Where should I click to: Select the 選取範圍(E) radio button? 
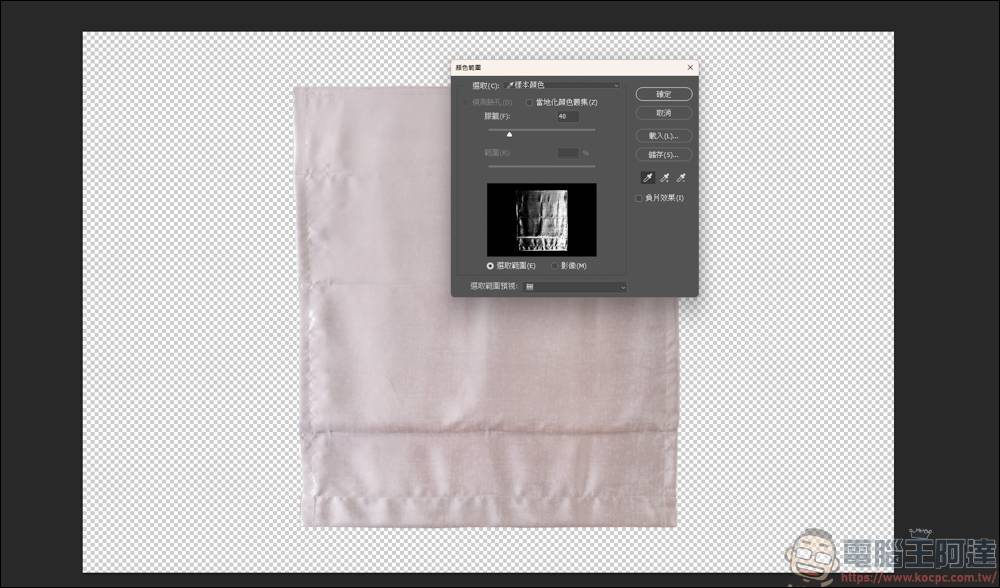pyautogui.click(x=489, y=266)
